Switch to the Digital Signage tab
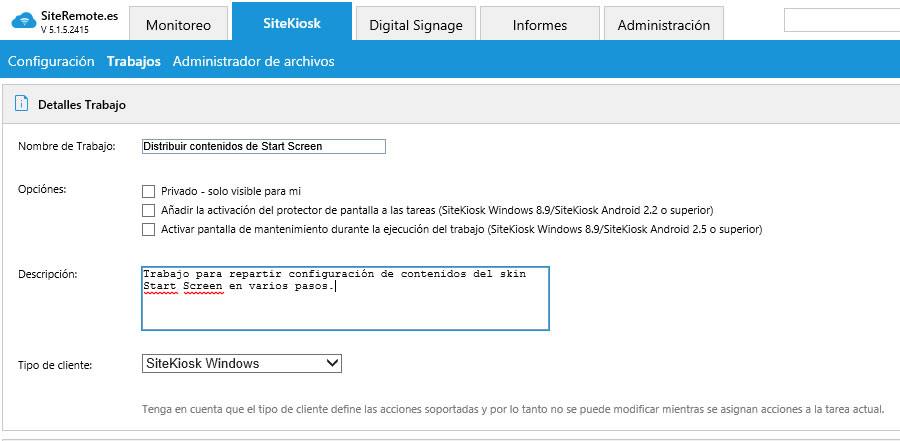900x441 pixels. click(416, 26)
